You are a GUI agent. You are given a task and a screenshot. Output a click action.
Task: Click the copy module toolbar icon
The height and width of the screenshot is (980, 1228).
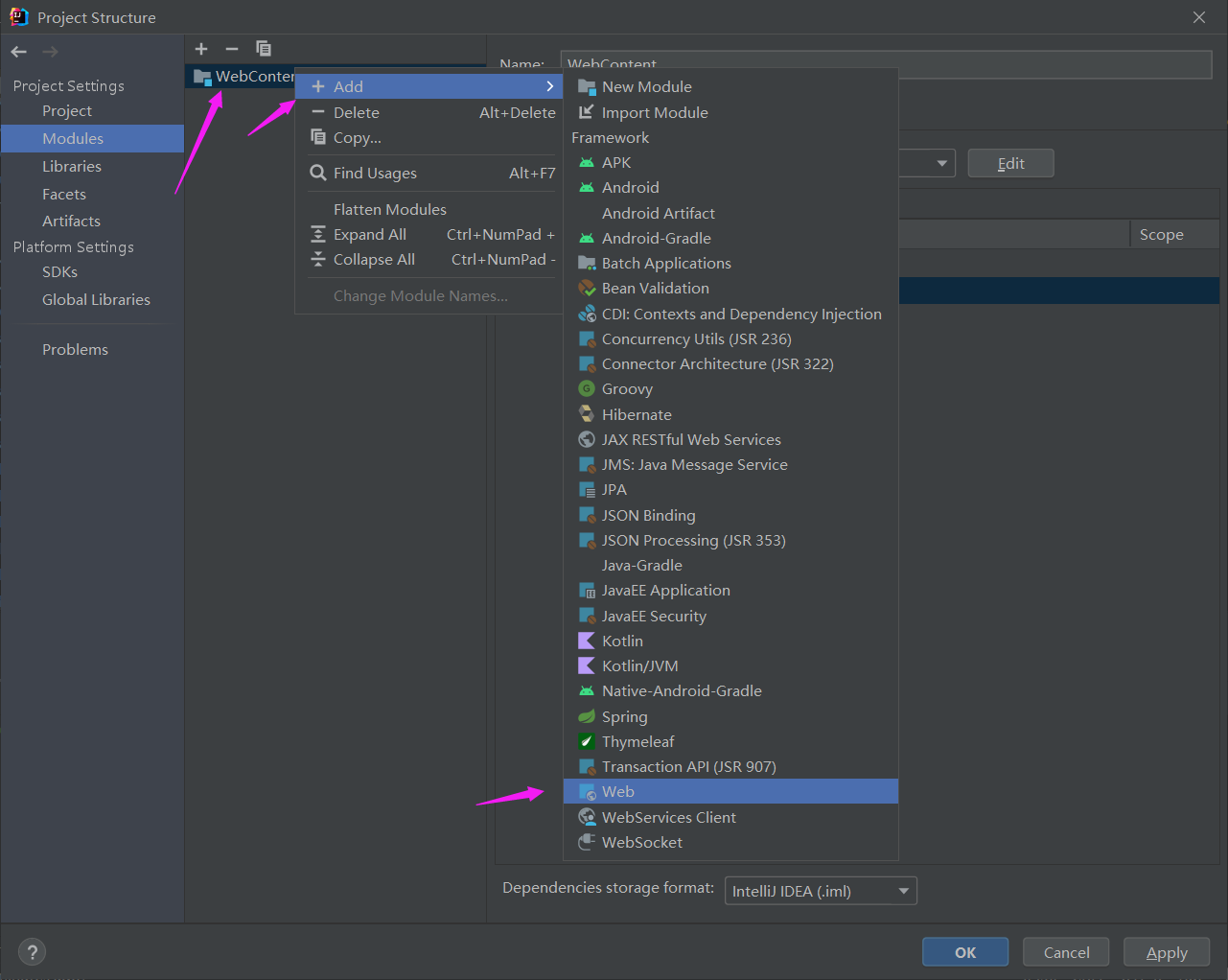264,49
